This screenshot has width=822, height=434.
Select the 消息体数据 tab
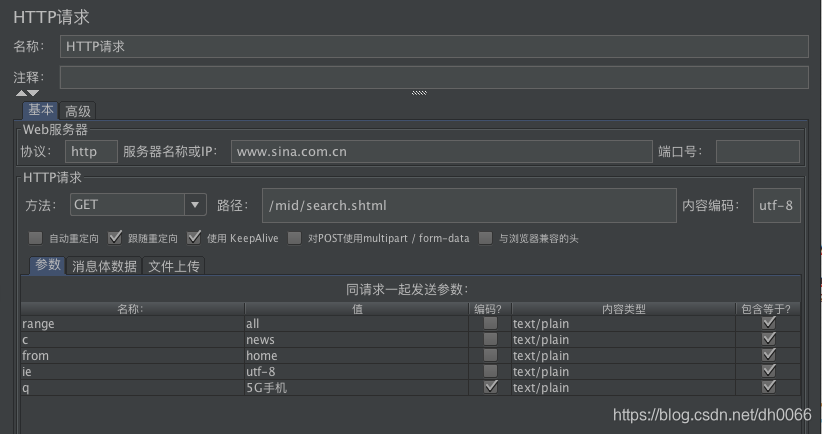click(104, 266)
